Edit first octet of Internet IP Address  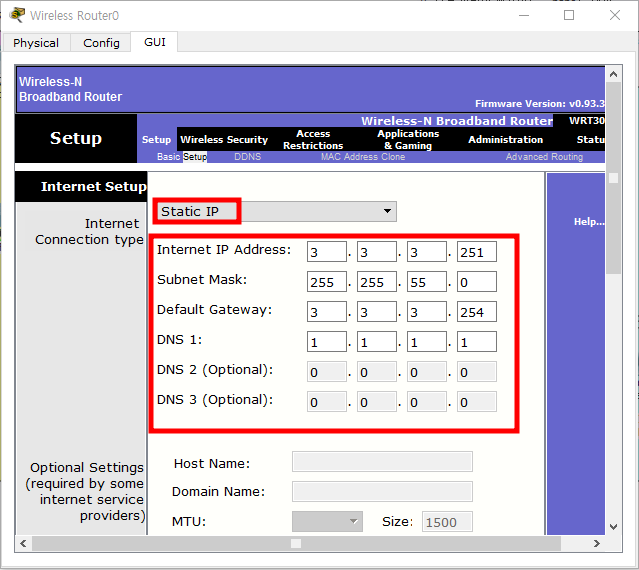[327, 252]
